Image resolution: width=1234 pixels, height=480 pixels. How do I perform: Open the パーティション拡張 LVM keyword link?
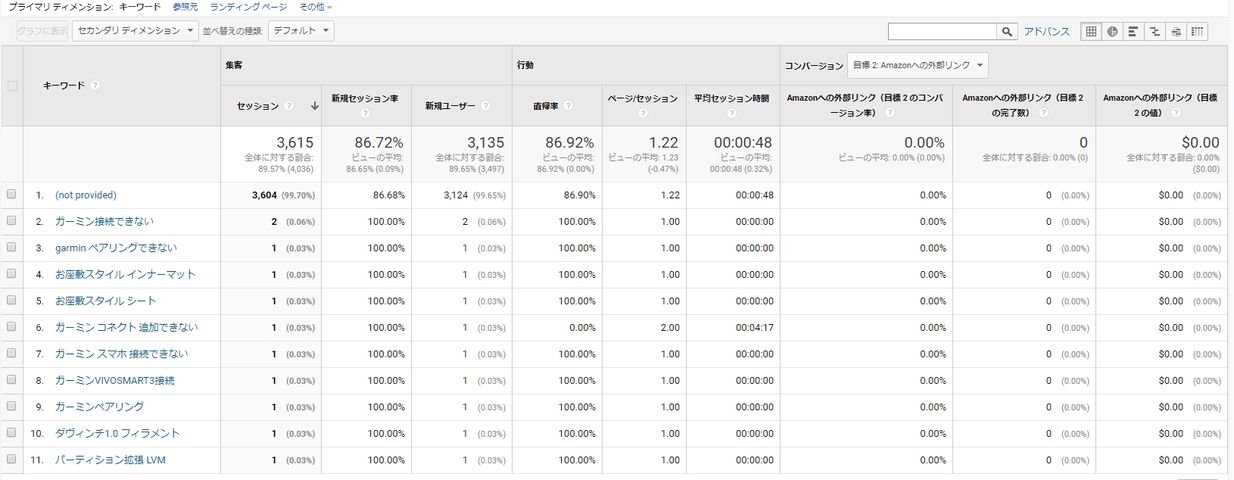(110, 460)
